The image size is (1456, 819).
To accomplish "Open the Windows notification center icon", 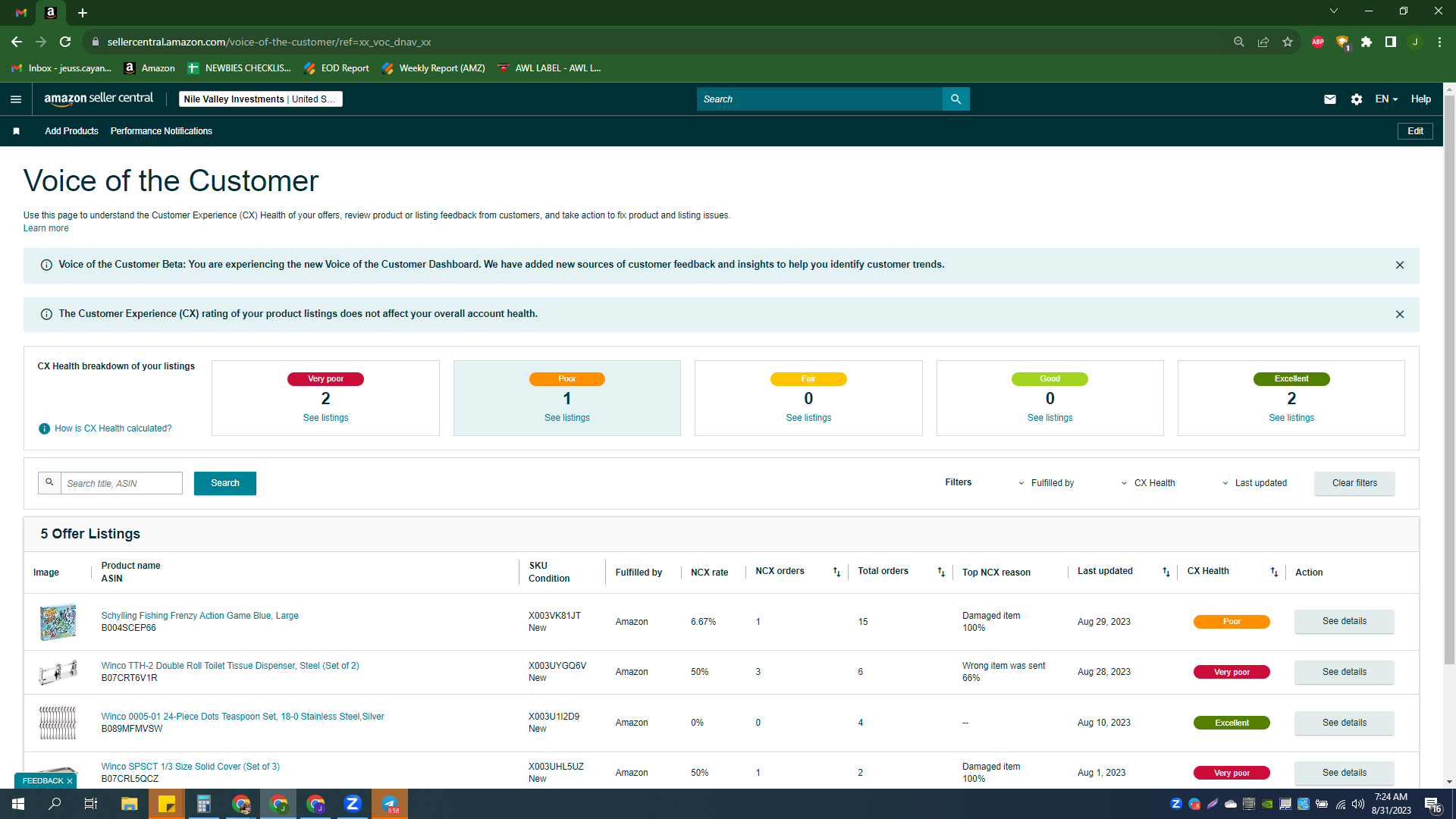I will (1432, 805).
